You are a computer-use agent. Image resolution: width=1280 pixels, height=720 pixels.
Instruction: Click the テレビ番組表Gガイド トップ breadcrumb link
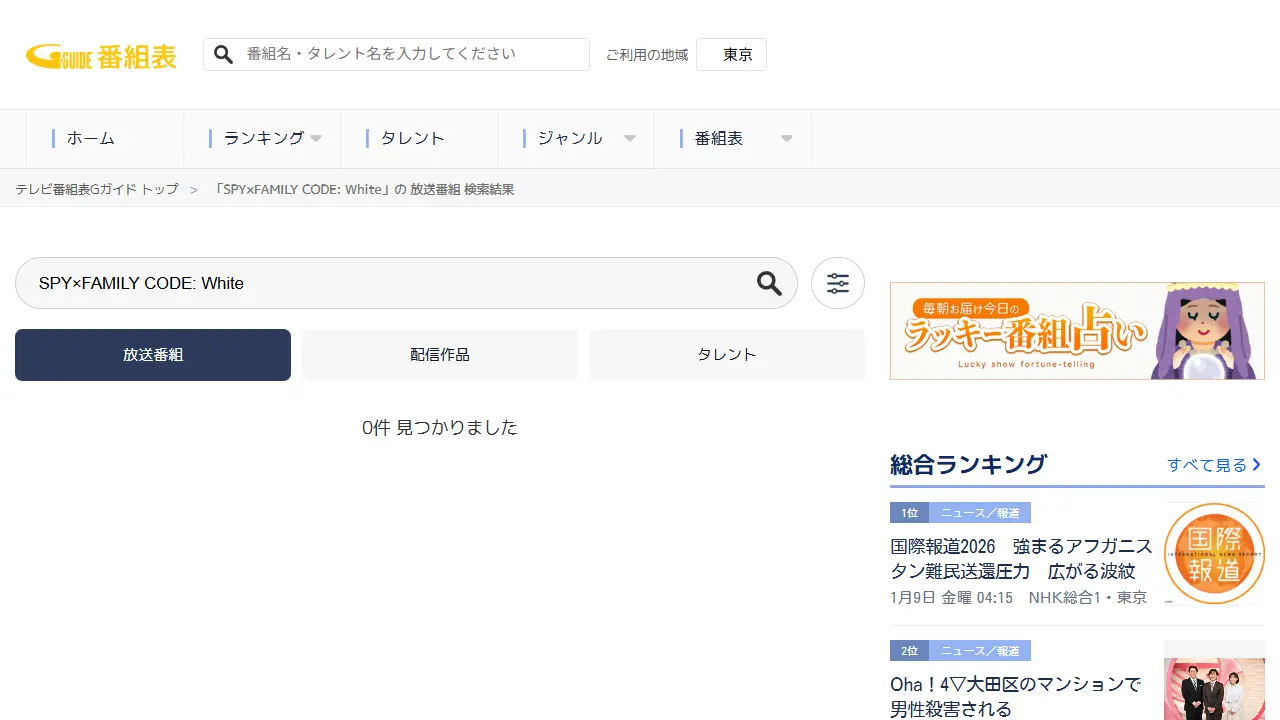click(97, 189)
